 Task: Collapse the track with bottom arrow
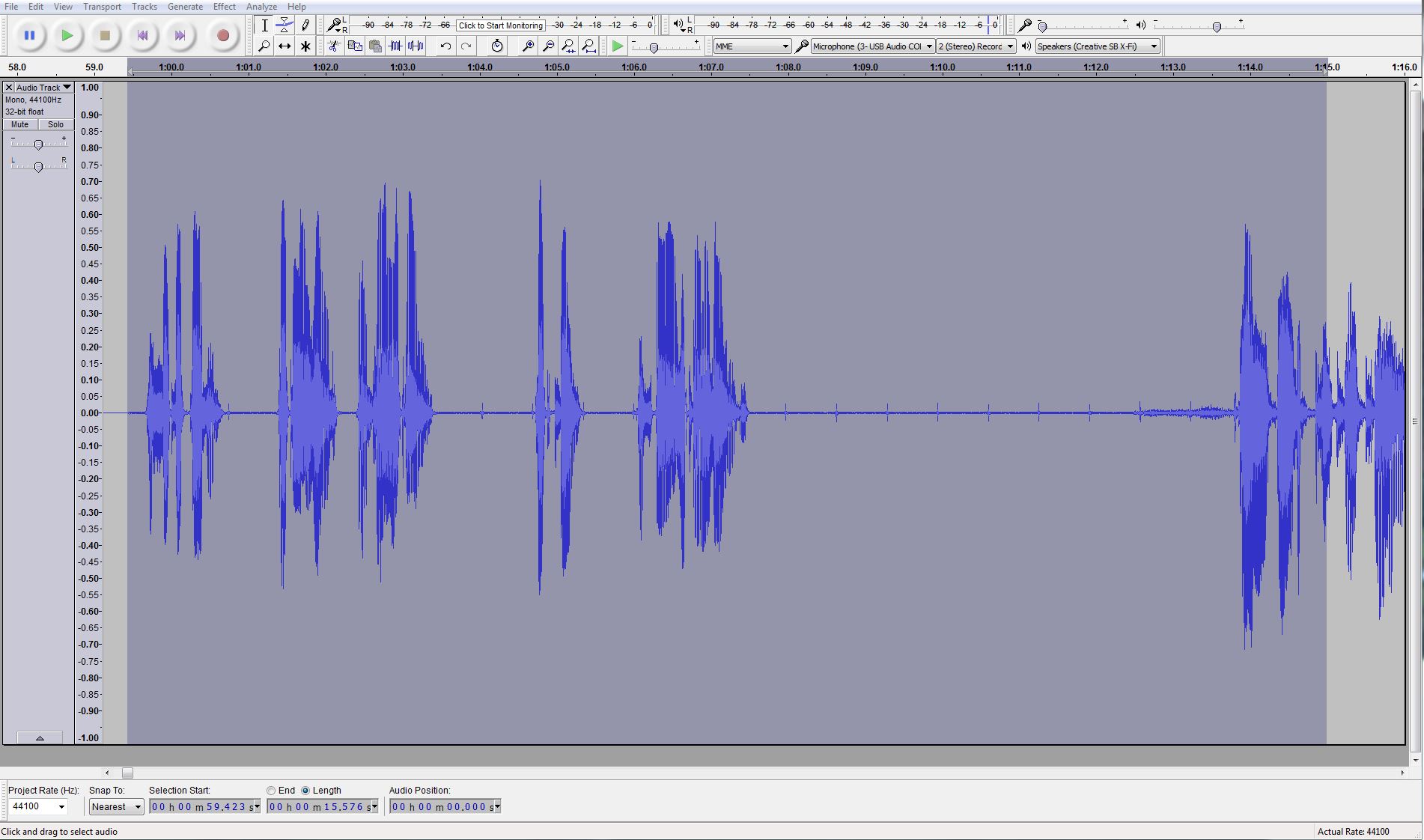pos(40,737)
